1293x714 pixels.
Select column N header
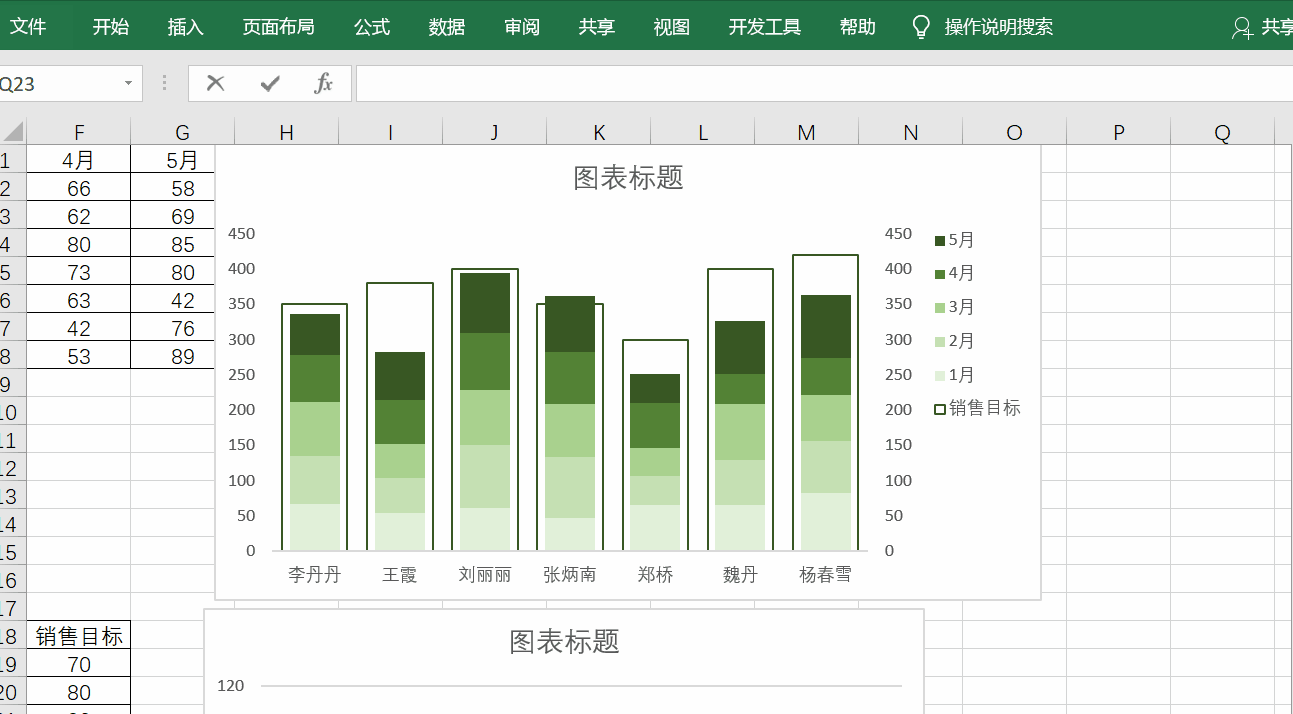point(910,132)
